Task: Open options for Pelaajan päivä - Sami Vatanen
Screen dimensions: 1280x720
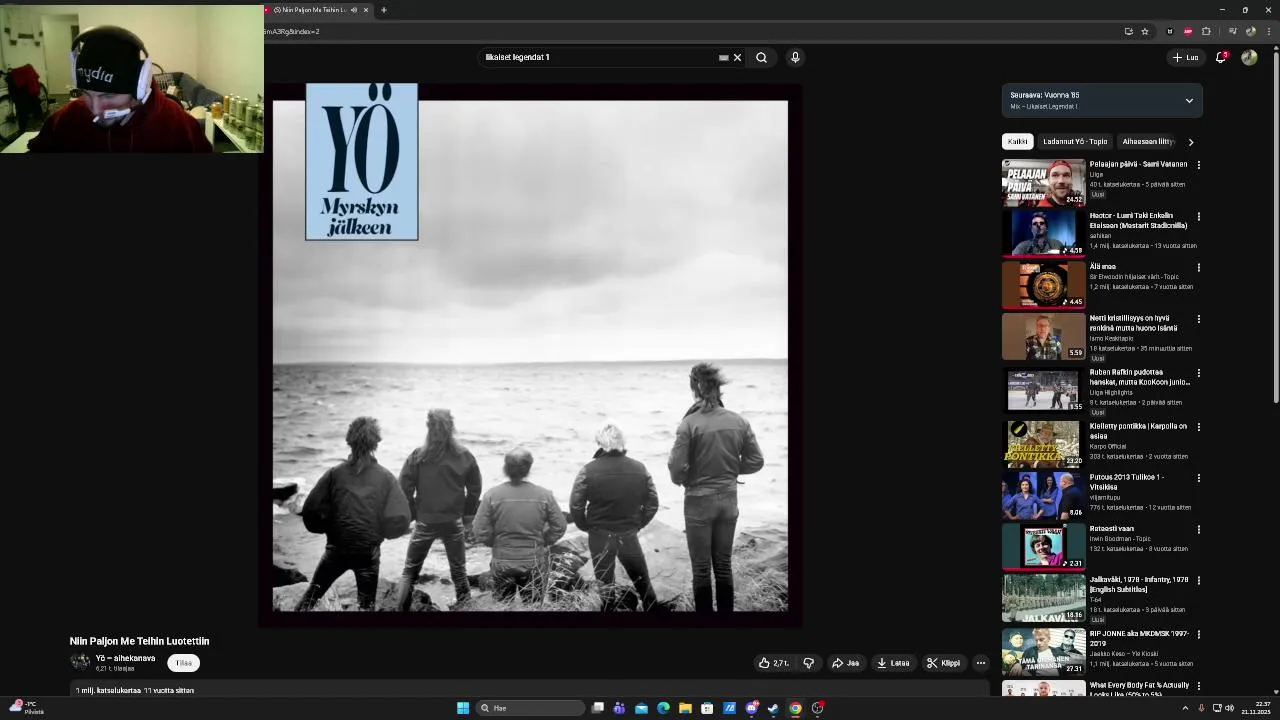Action: [1199, 165]
